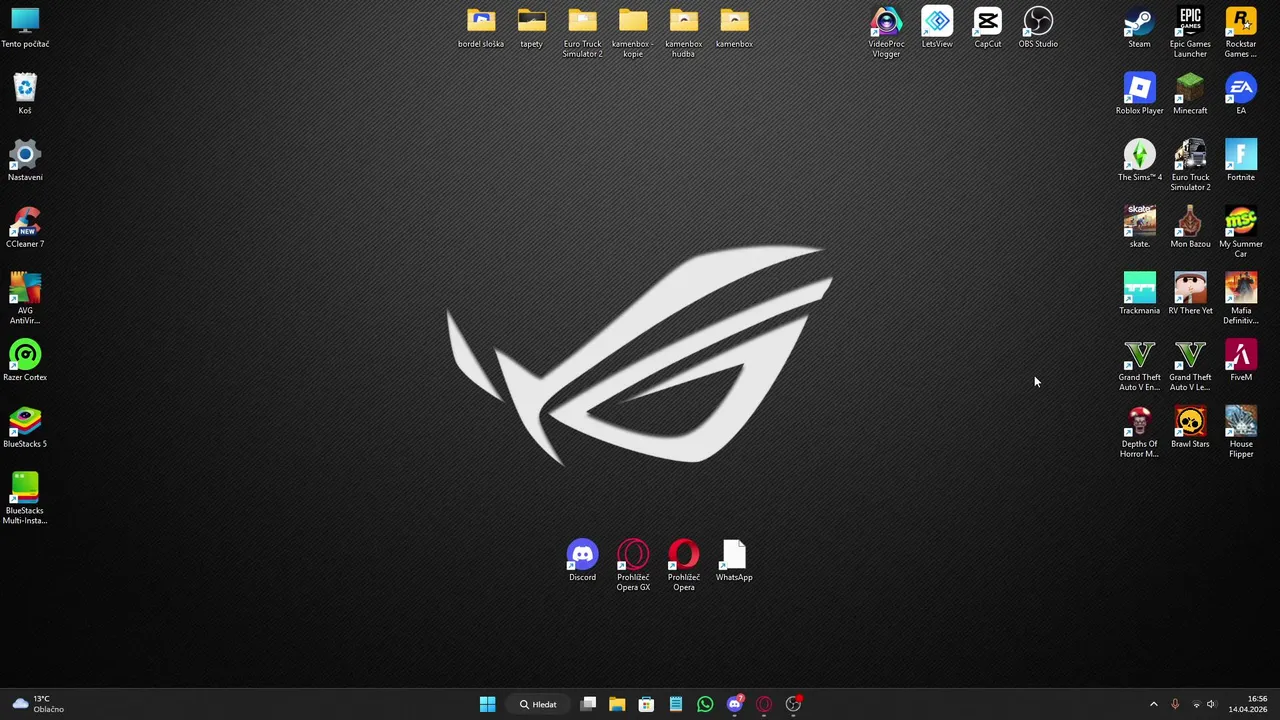Expand the hidden system tray icons chevron
The width and height of the screenshot is (1280, 720).
(x=1153, y=704)
